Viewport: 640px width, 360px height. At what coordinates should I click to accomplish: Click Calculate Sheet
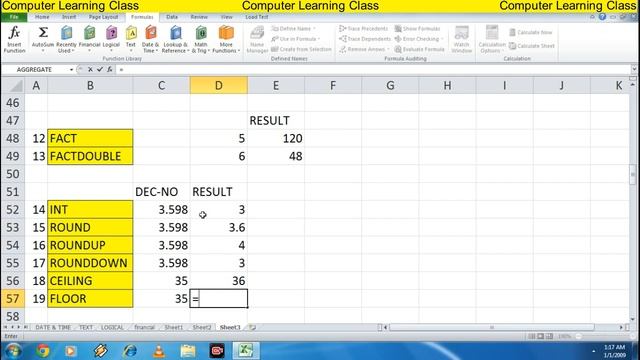(x=532, y=46)
